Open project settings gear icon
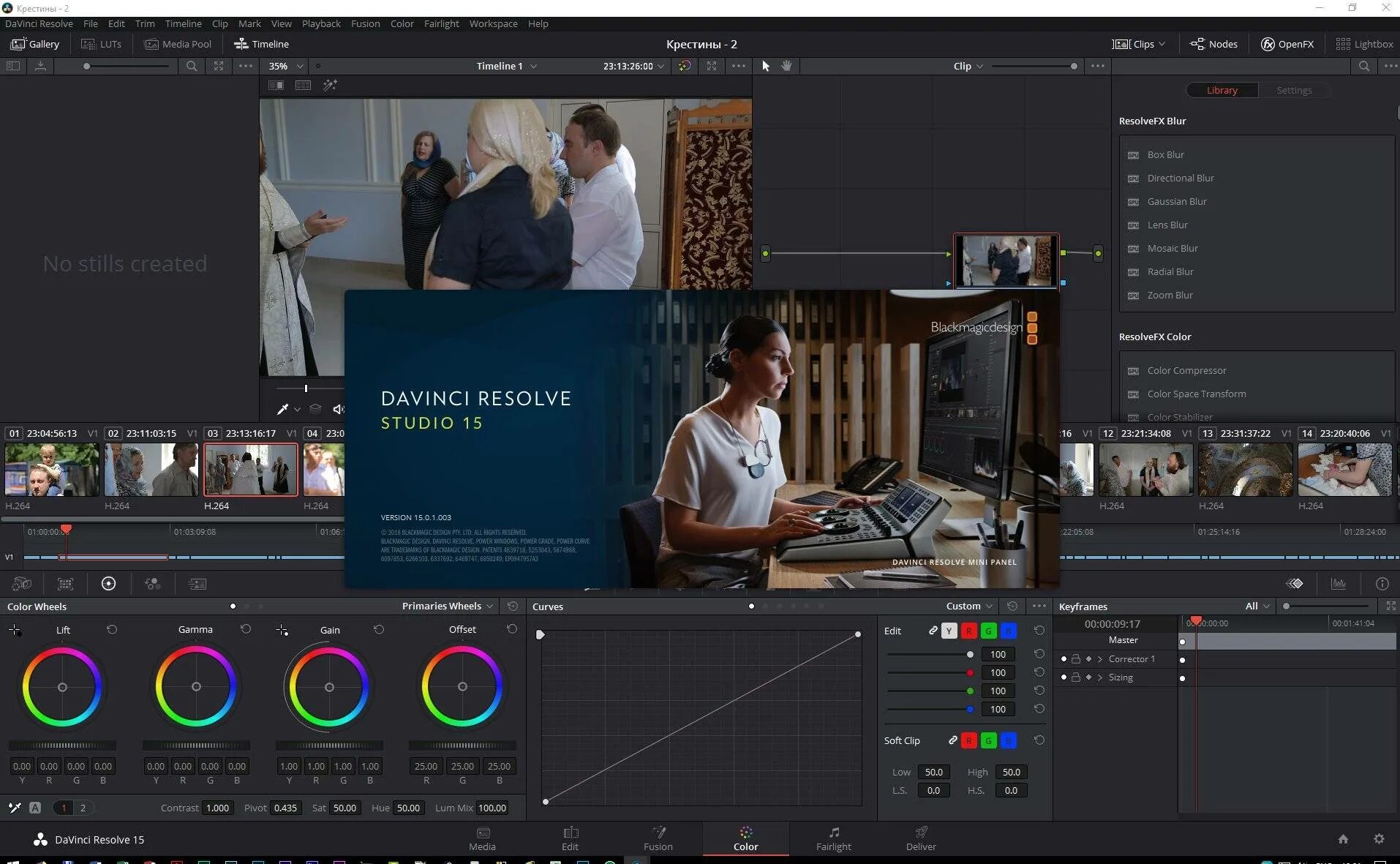This screenshot has height=864, width=1400. pos(1379,839)
